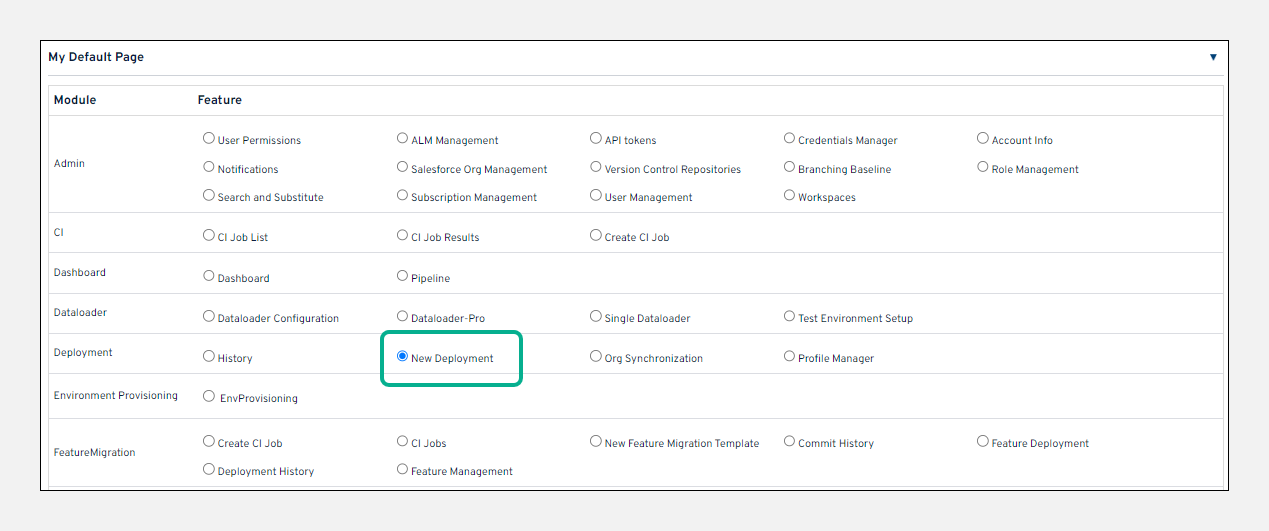The width and height of the screenshot is (1269, 531).
Task: Select Org Synchronization radio button
Action: point(596,357)
